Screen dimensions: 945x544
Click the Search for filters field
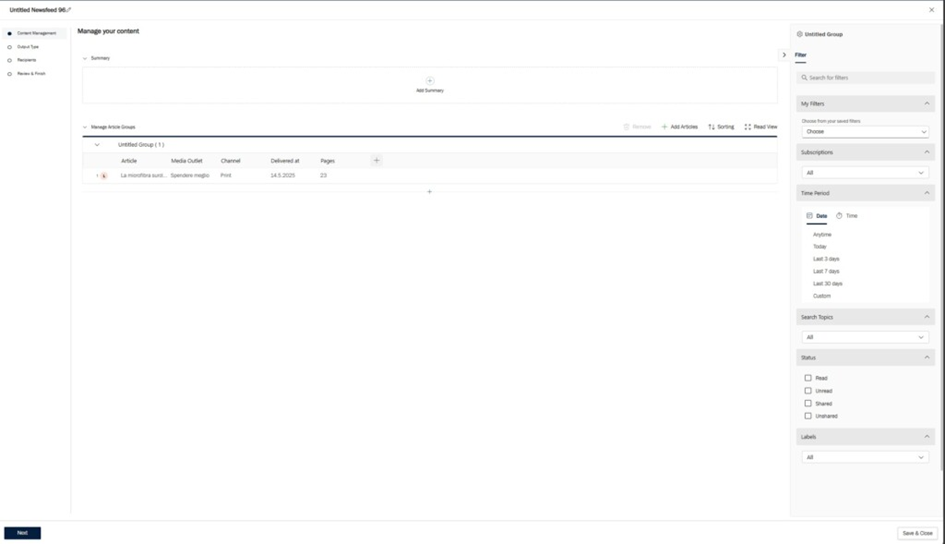(866, 77)
